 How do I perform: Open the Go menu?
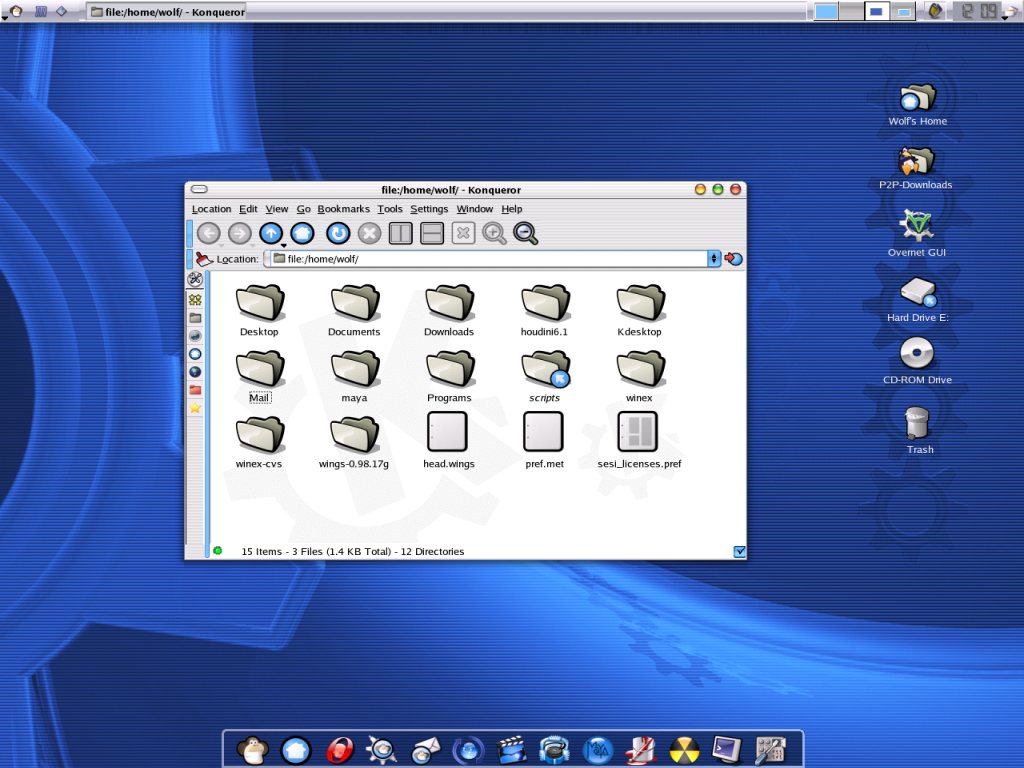click(304, 209)
